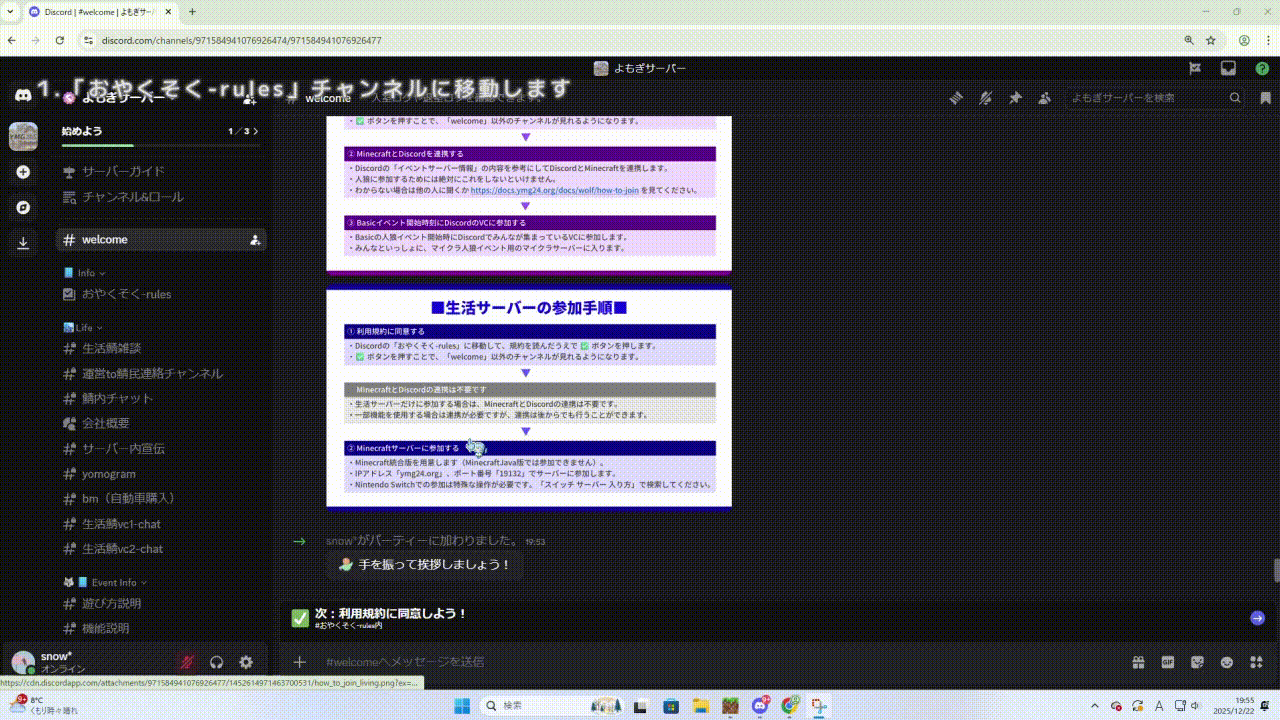Image resolution: width=1280 pixels, height=720 pixels.
Task: Toggle the member list icon
Action: coord(1044,98)
